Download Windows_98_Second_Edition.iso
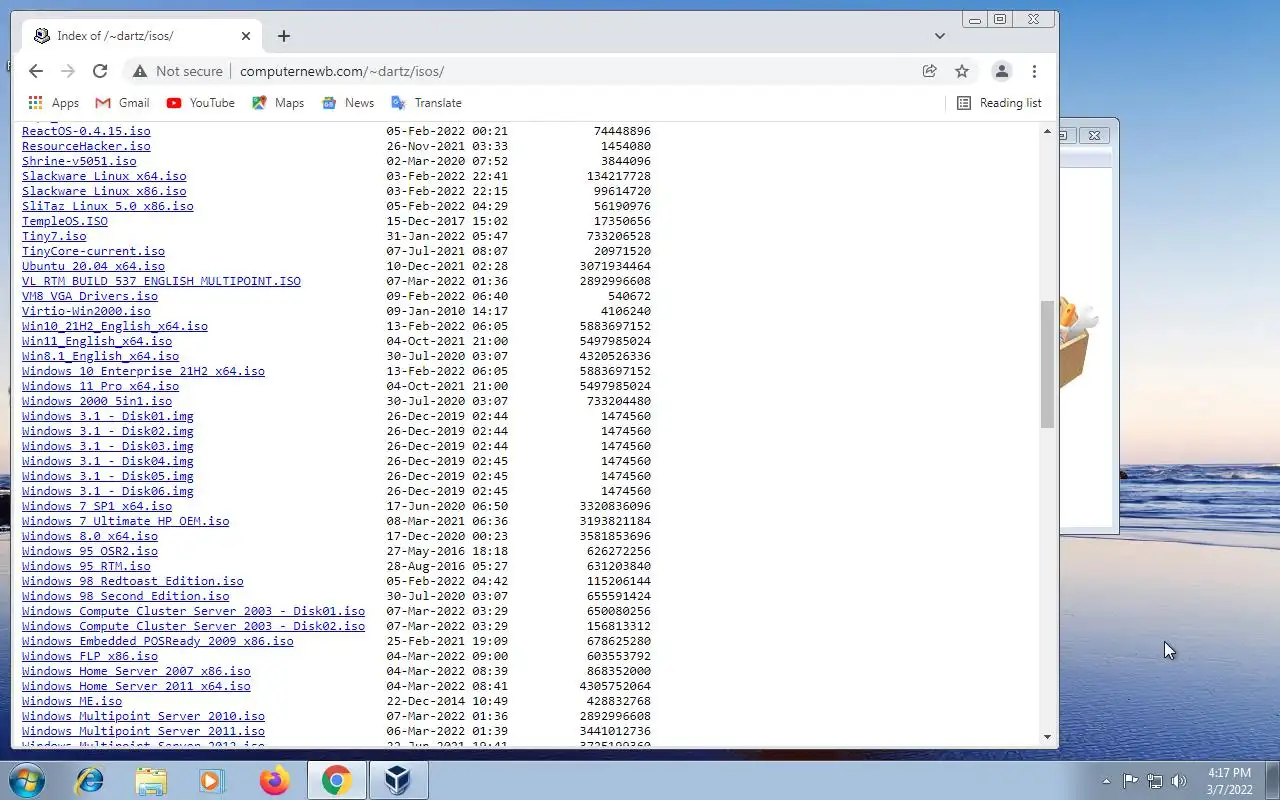Viewport: 1280px width, 800px height. click(126, 596)
